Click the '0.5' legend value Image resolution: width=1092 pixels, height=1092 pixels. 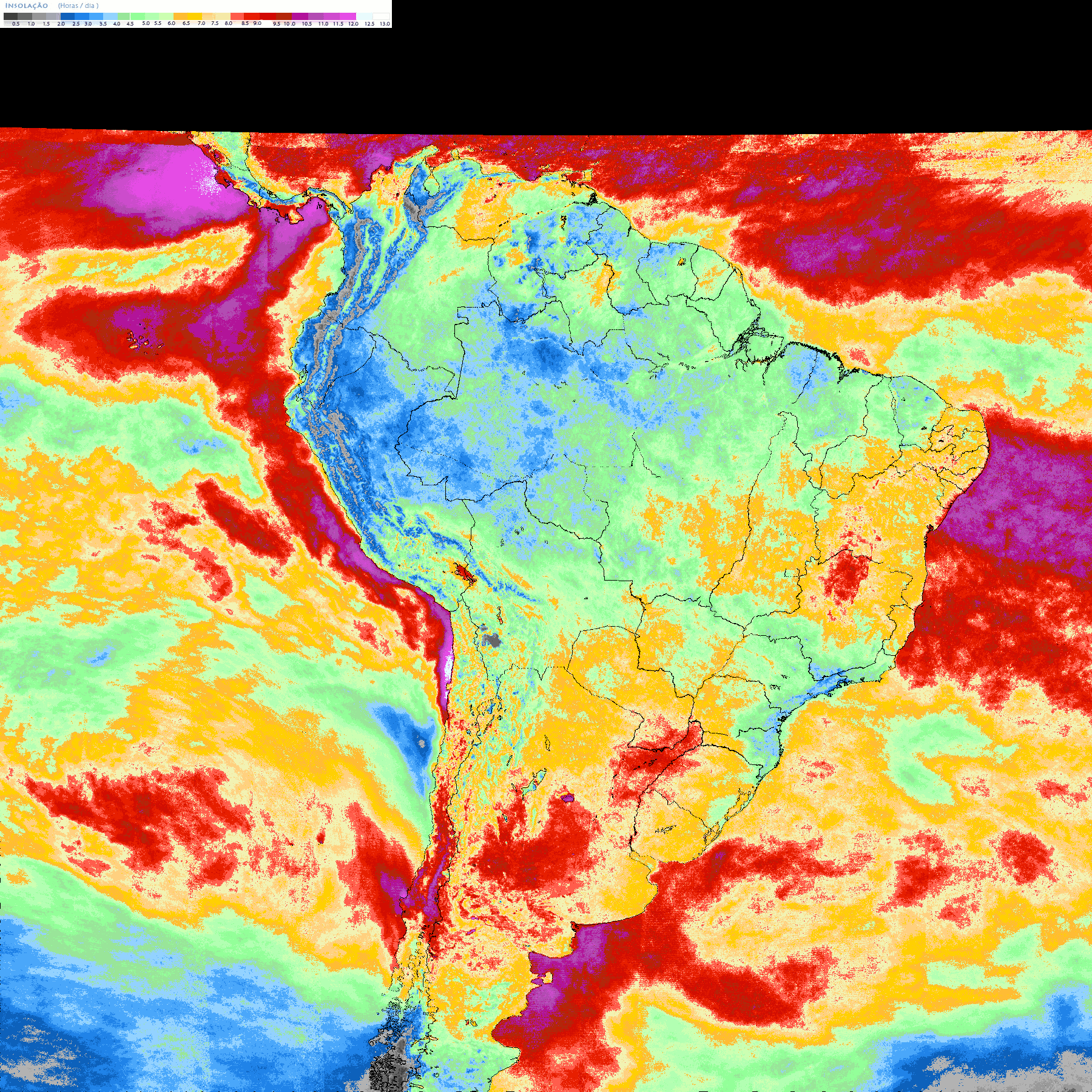point(16,24)
